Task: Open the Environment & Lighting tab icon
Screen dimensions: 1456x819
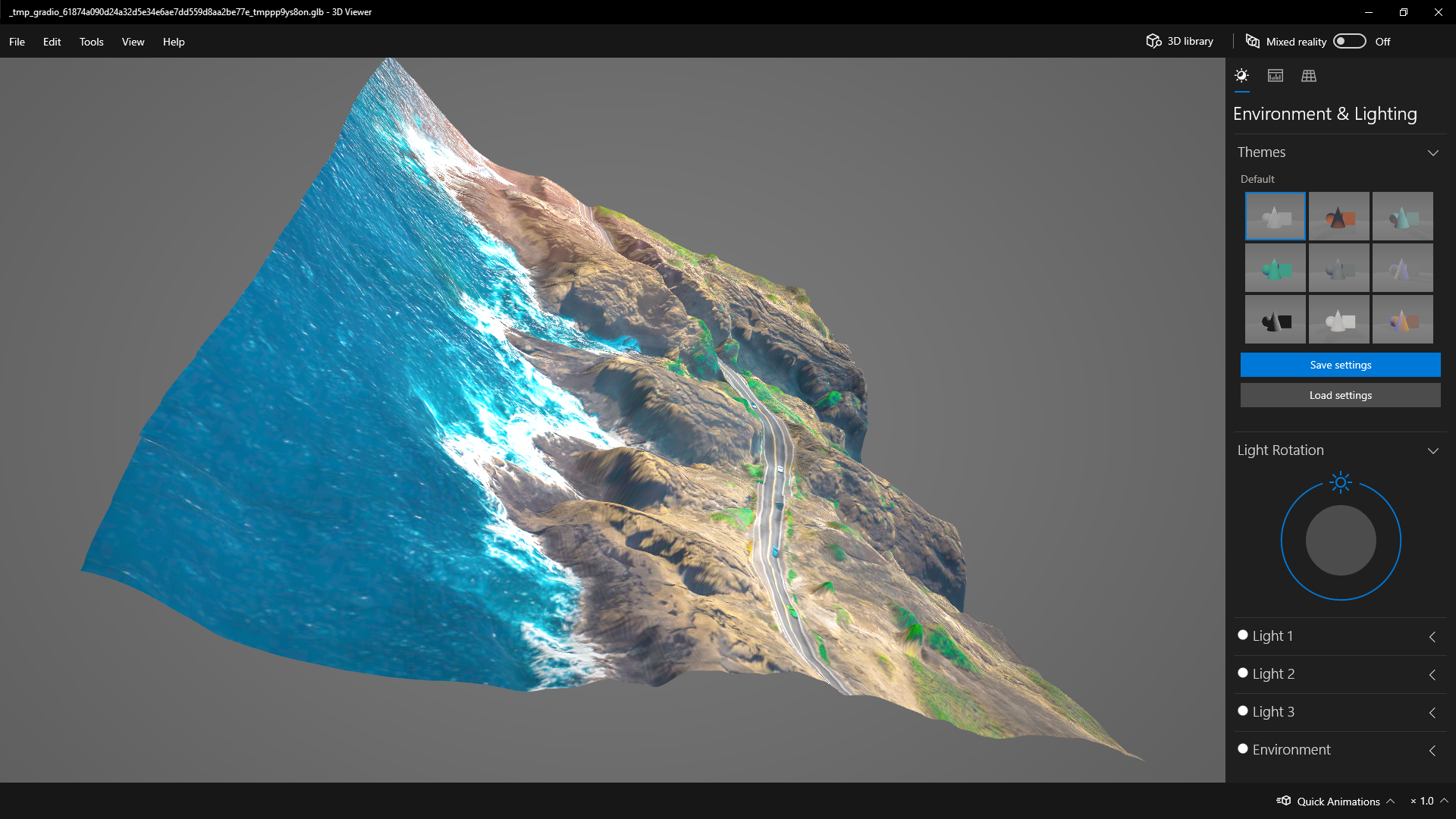Action: [1242, 75]
